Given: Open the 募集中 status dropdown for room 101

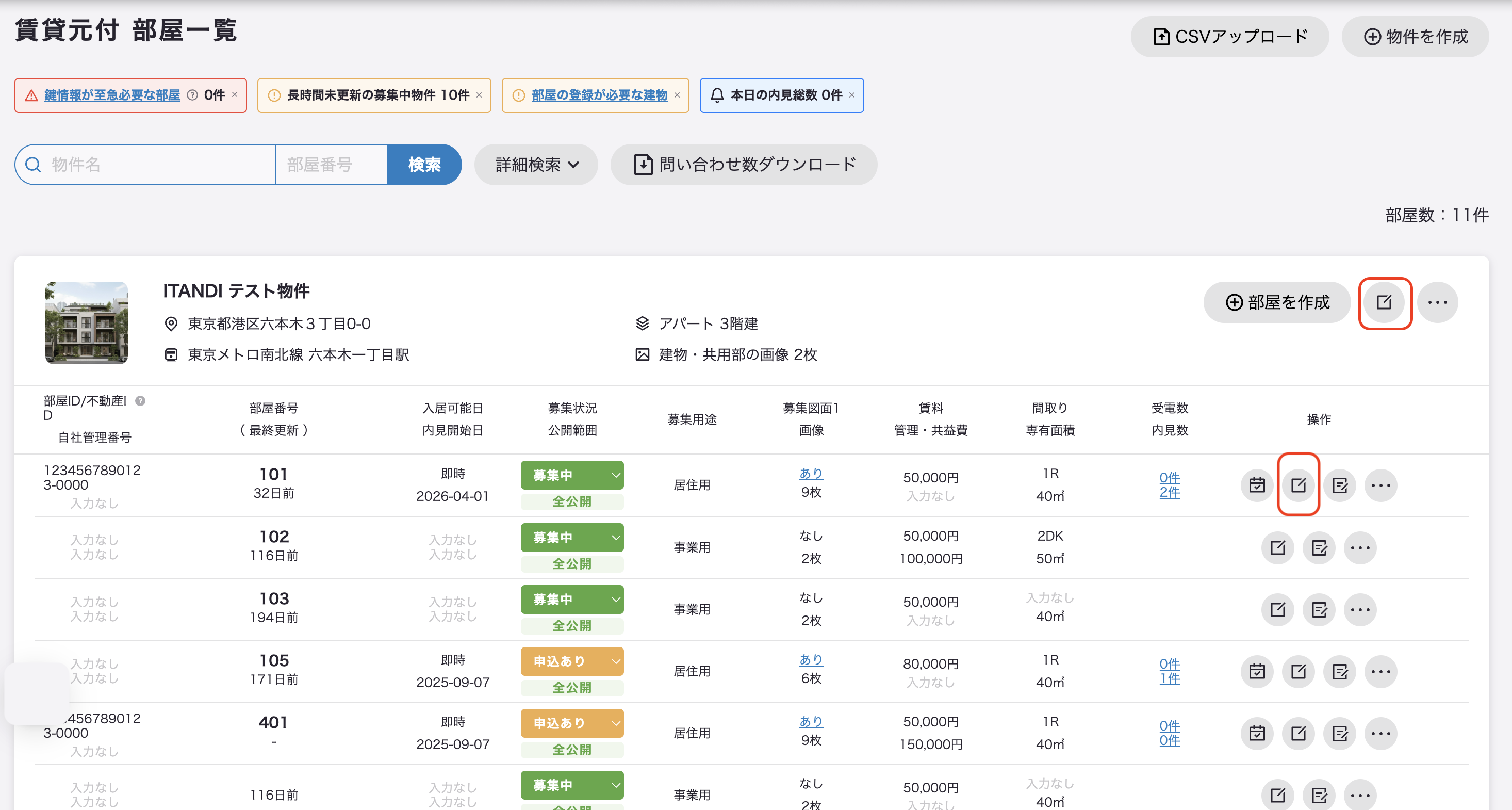Looking at the screenshot, I should tap(572, 475).
